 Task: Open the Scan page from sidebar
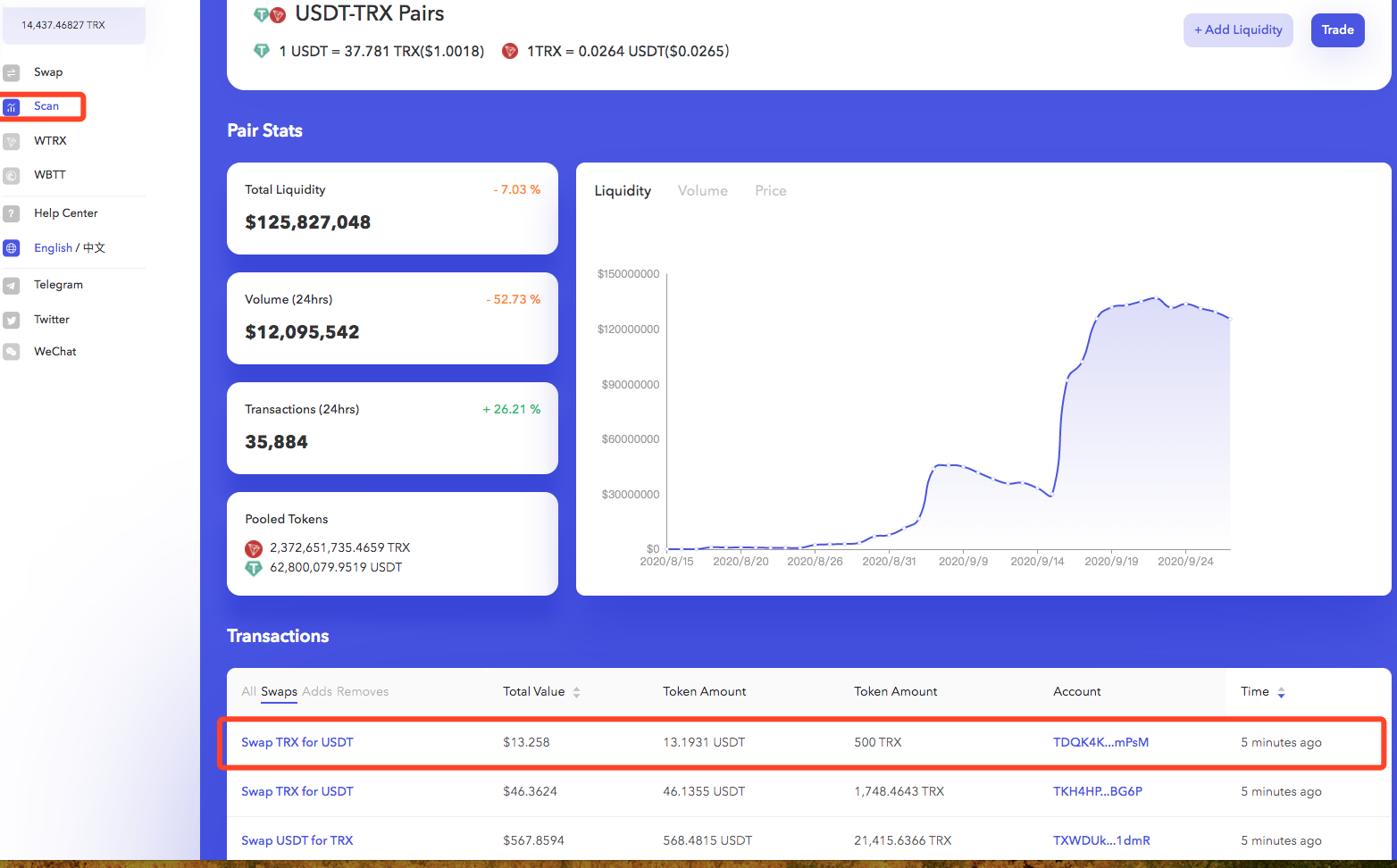(46, 106)
